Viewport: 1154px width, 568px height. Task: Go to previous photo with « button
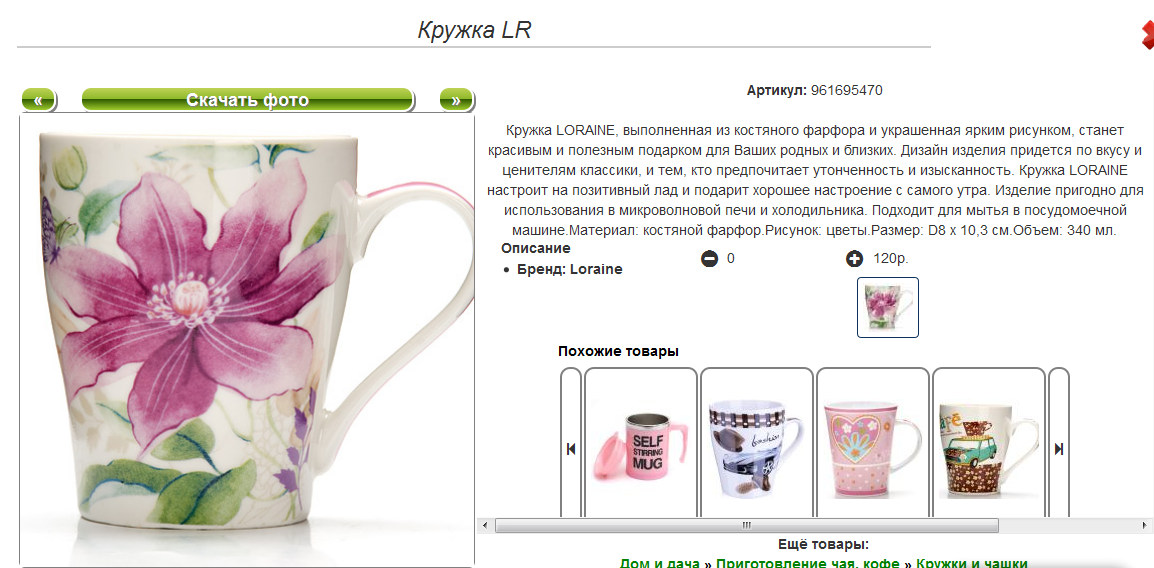point(38,100)
